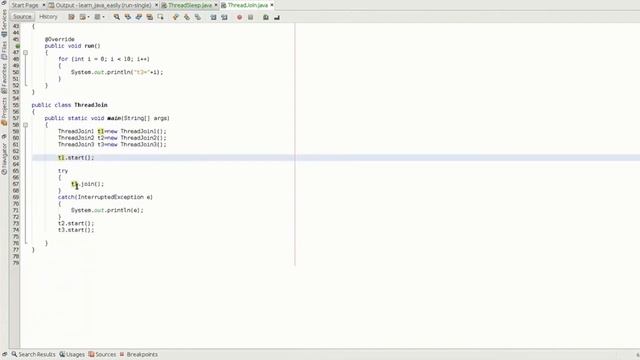The height and width of the screenshot is (360, 640).
Task: Collapse the run() method fold at line 47
Action: pos(25,53)
